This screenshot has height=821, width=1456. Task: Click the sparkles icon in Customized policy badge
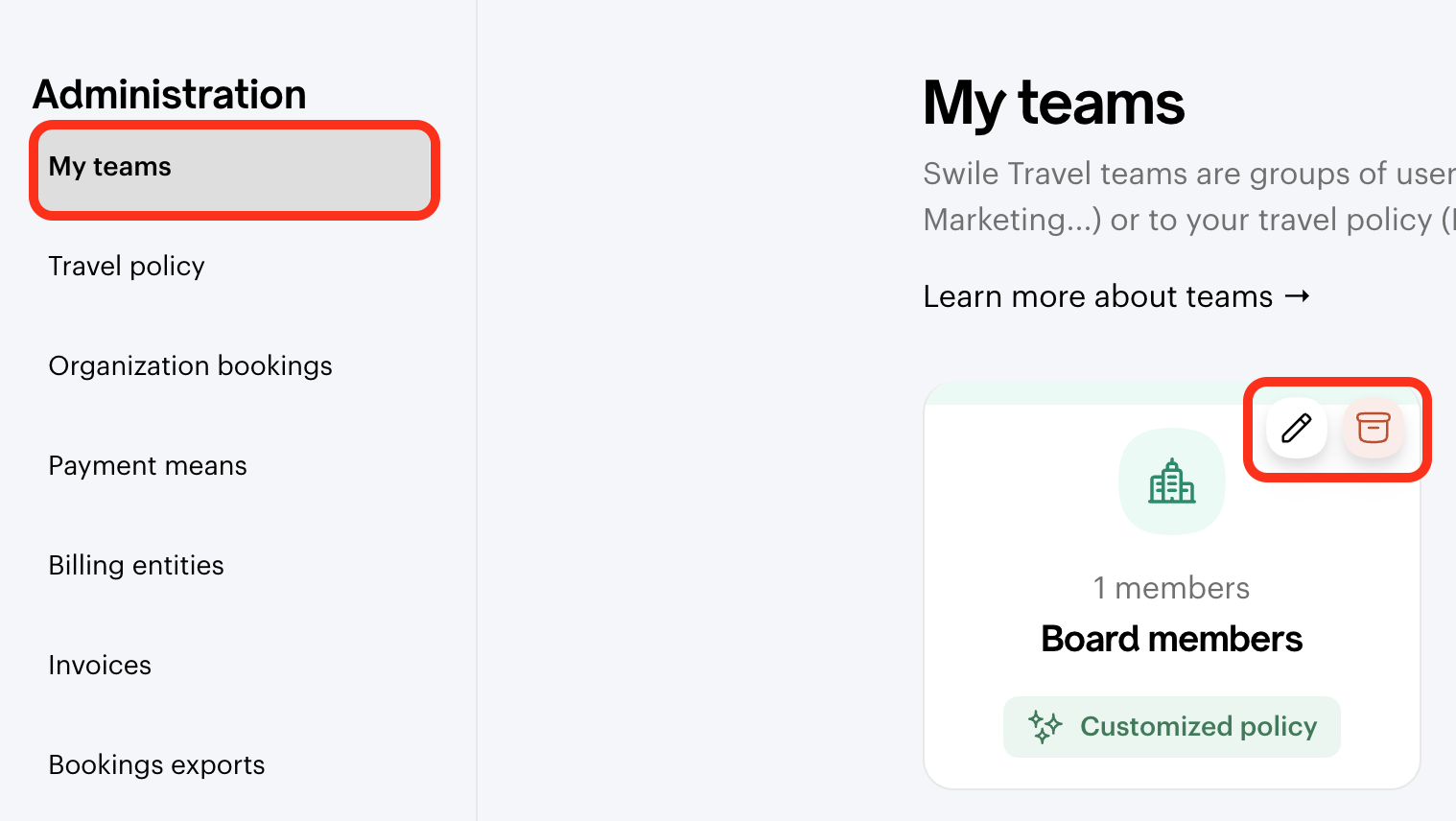[x=1045, y=727]
